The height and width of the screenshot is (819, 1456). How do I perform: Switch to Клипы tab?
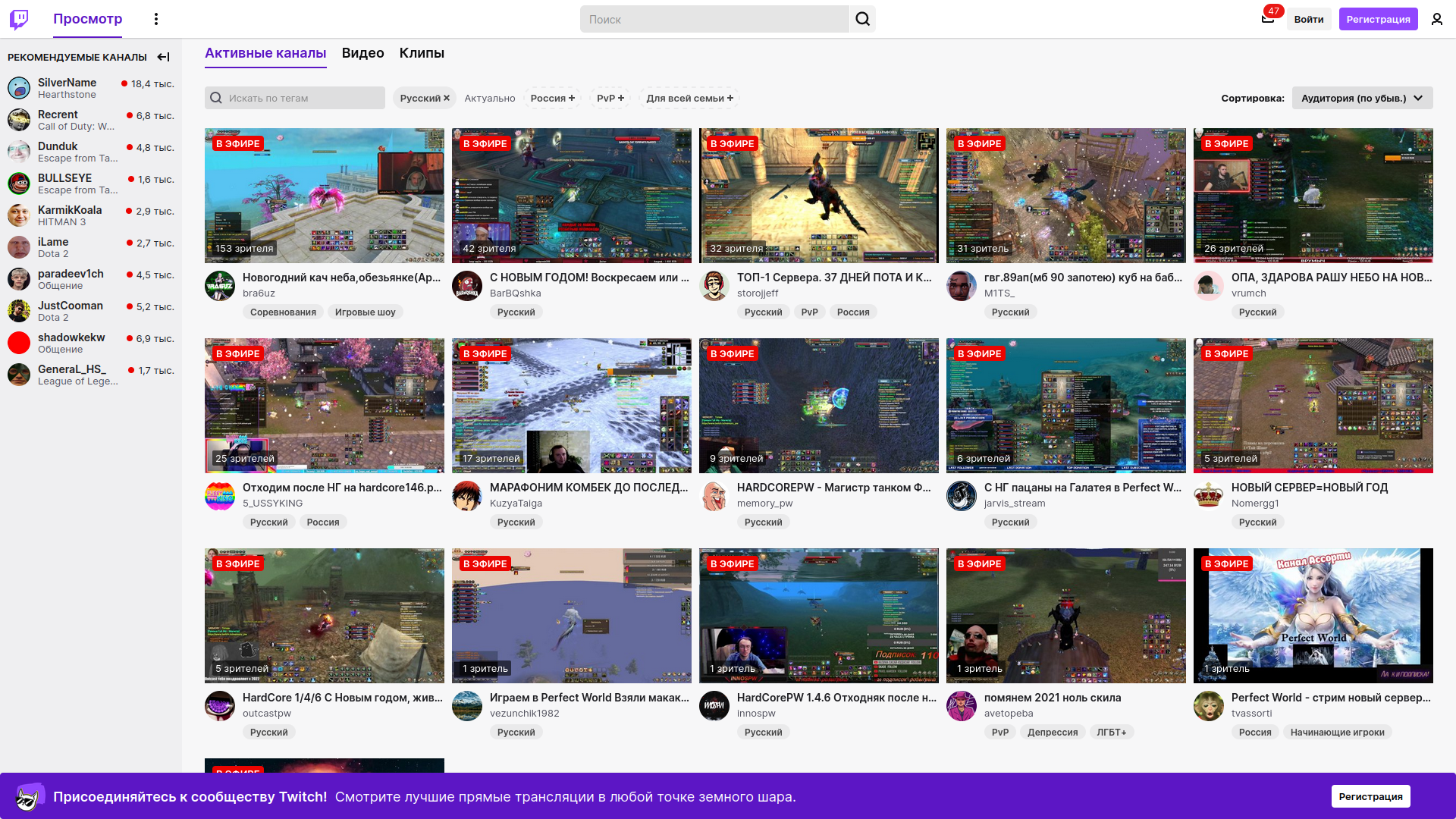[422, 53]
